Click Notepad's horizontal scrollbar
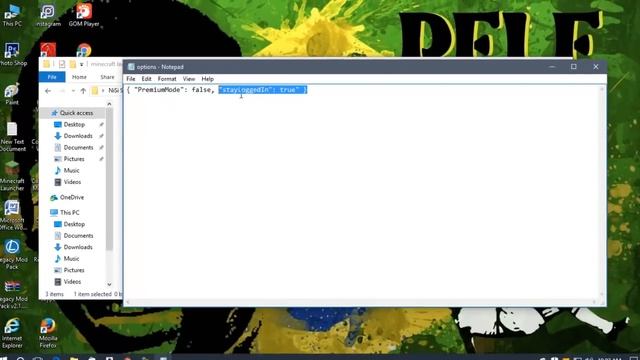The height and width of the screenshot is (360, 640). click(x=362, y=302)
